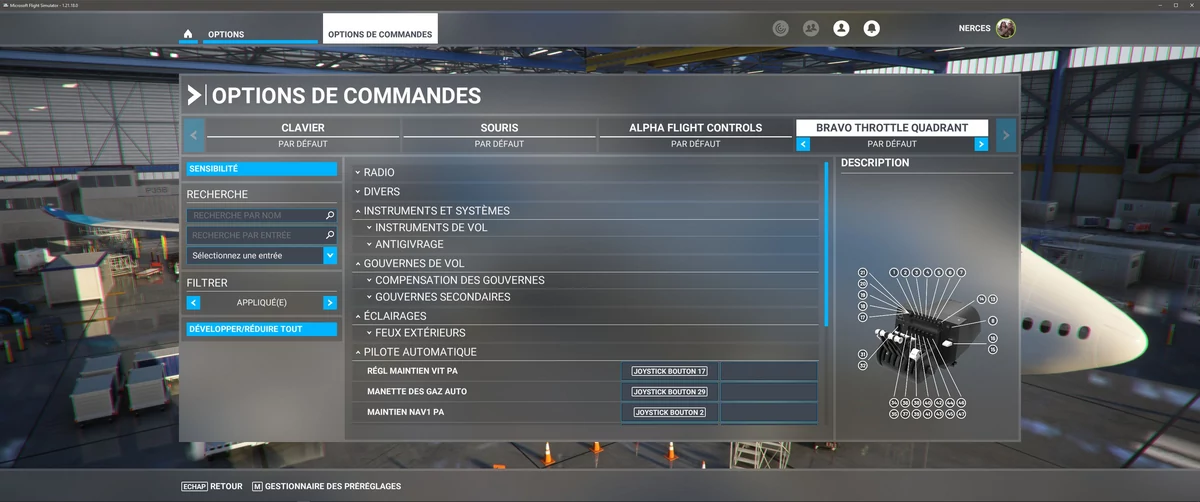
Task: Show the next device tabs arrow
Action: coord(1006,135)
